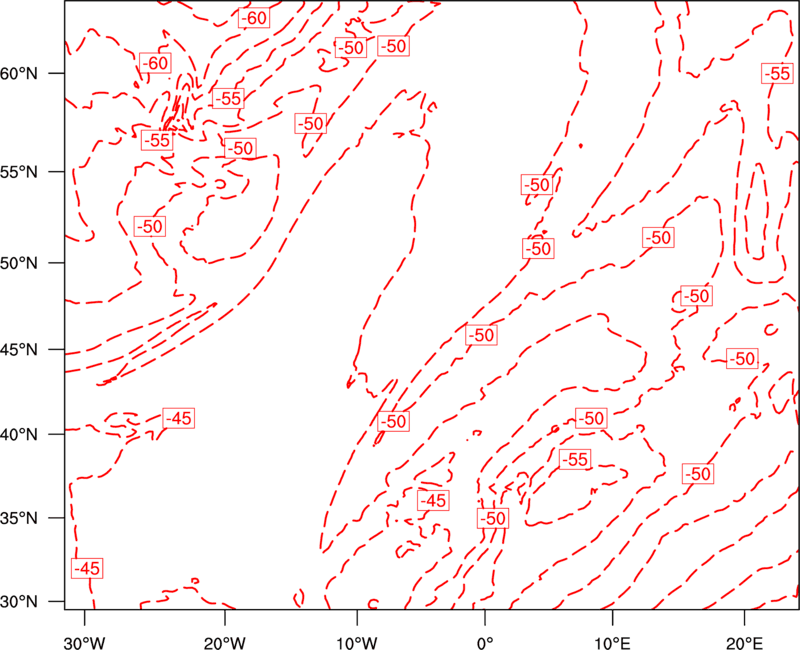Select the -45 contour label near 40°N, 25°W

coord(179,418)
